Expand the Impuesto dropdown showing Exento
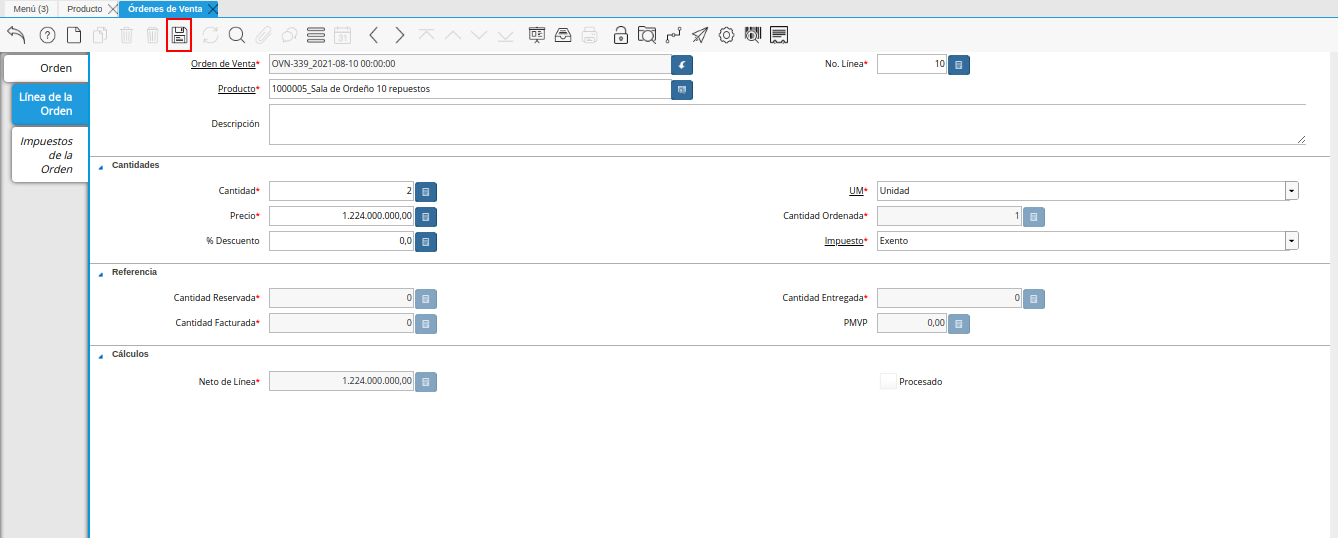Viewport: 1338px width, 538px height. coord(1291,241)
